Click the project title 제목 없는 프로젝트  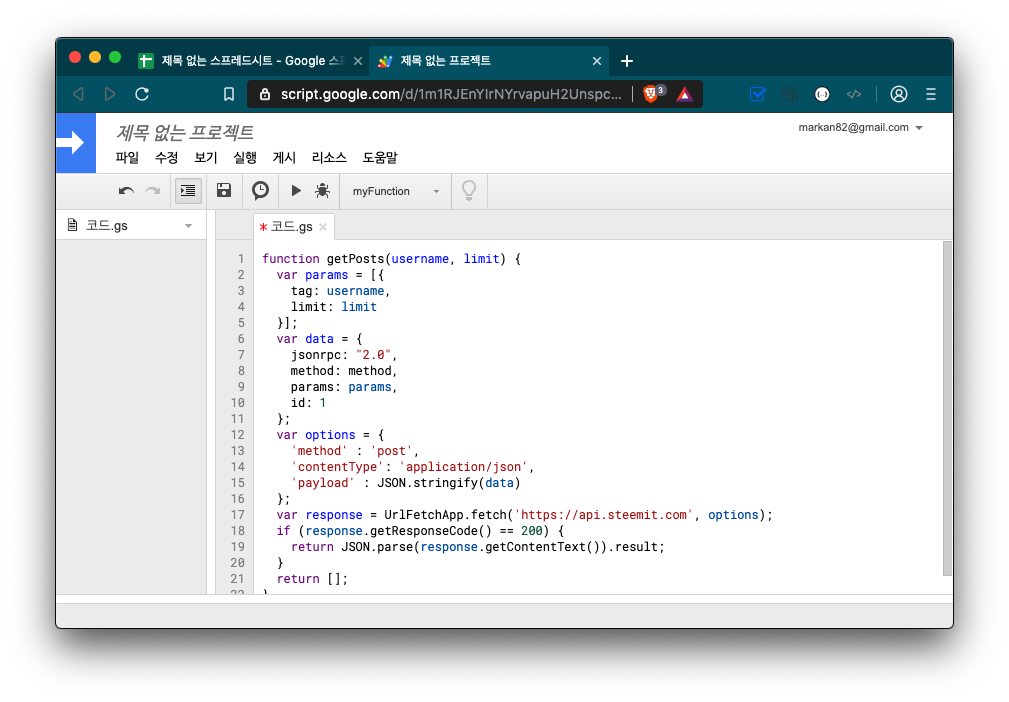185,132
